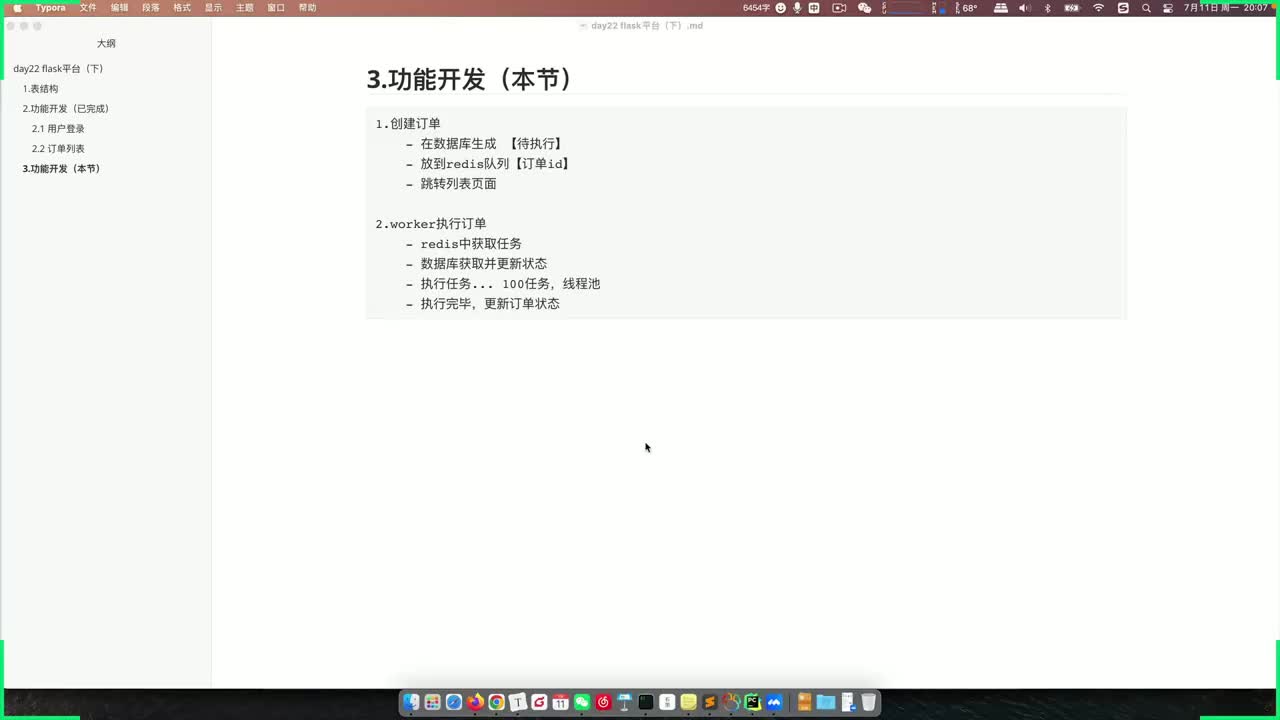
Task: Open NetEase Music from the dock
Action: coord(603,703)
